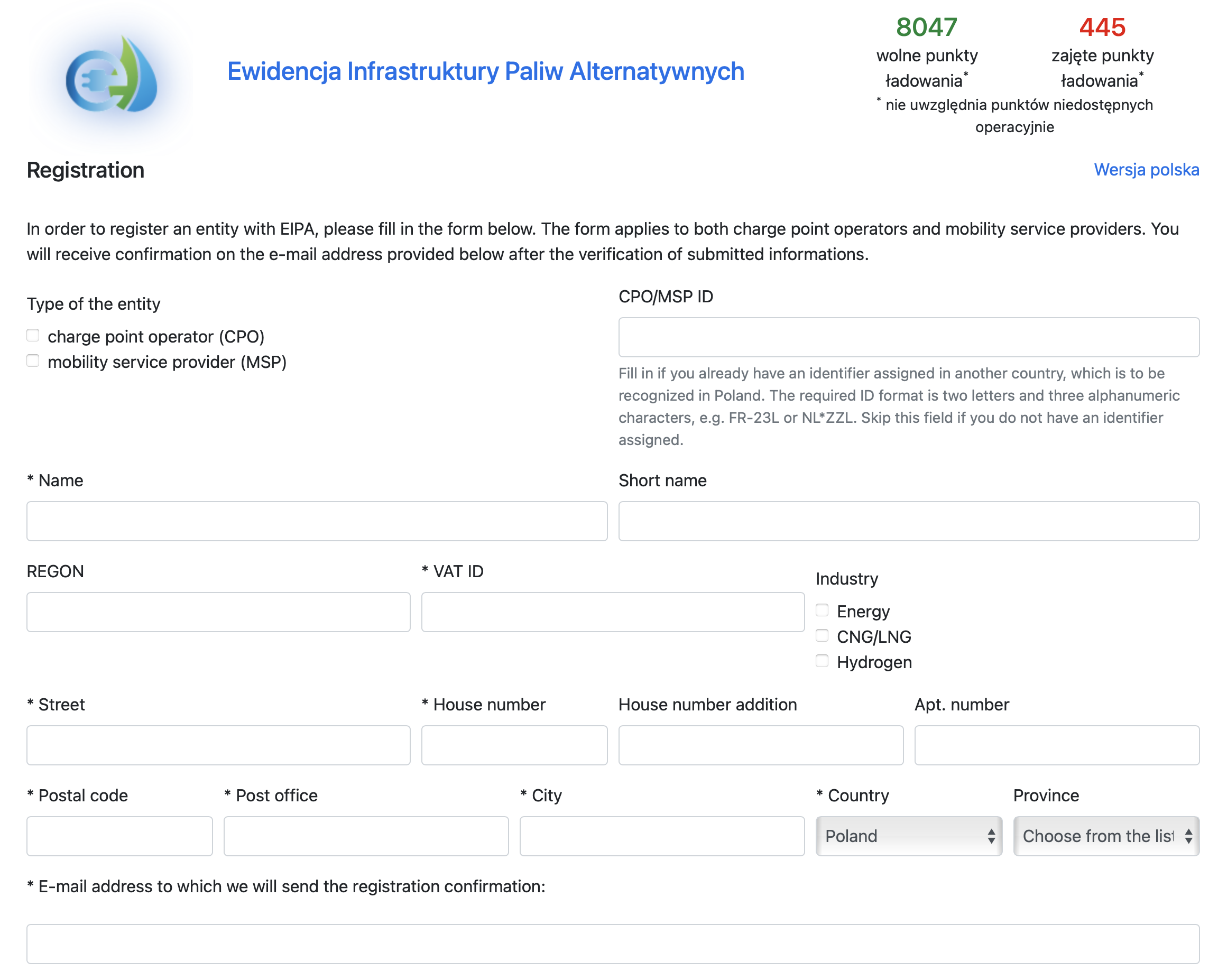This screenshot has height=980, width=1218.
Task: Check charge point operator (CPO) box
Action: pyautogui.click(x=33, y=336)
